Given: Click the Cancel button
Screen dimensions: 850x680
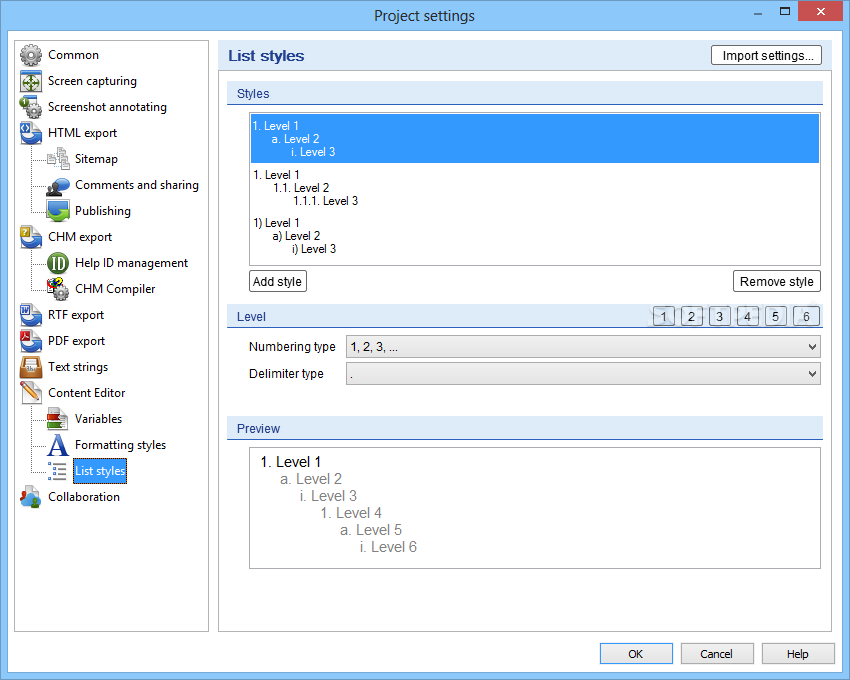Looking at the screenshot, I should tap(717, 654).
